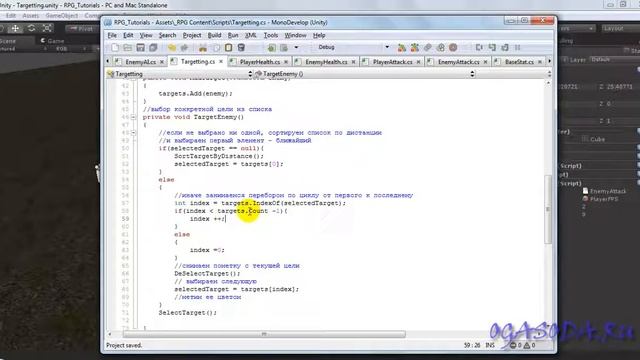Switch to the PlayerHealth.cs tab
The height and width of the screenshot is (360, 640).
point(259,62)
